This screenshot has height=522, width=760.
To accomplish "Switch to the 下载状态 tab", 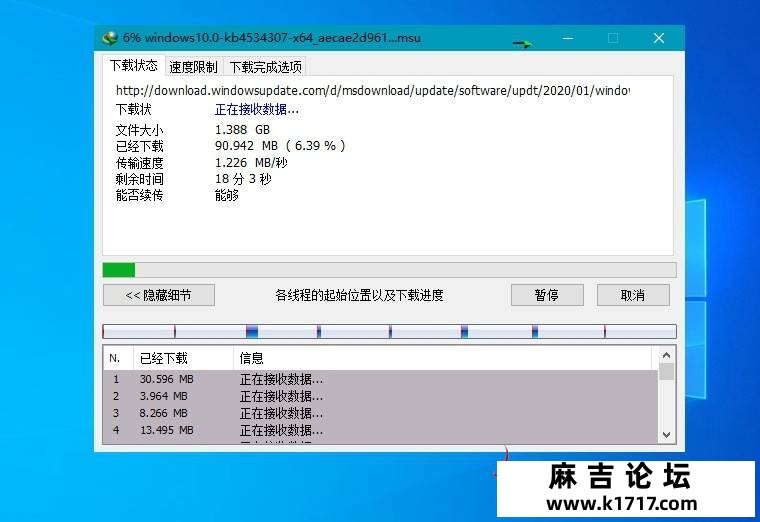I will (x=134, y=65).
